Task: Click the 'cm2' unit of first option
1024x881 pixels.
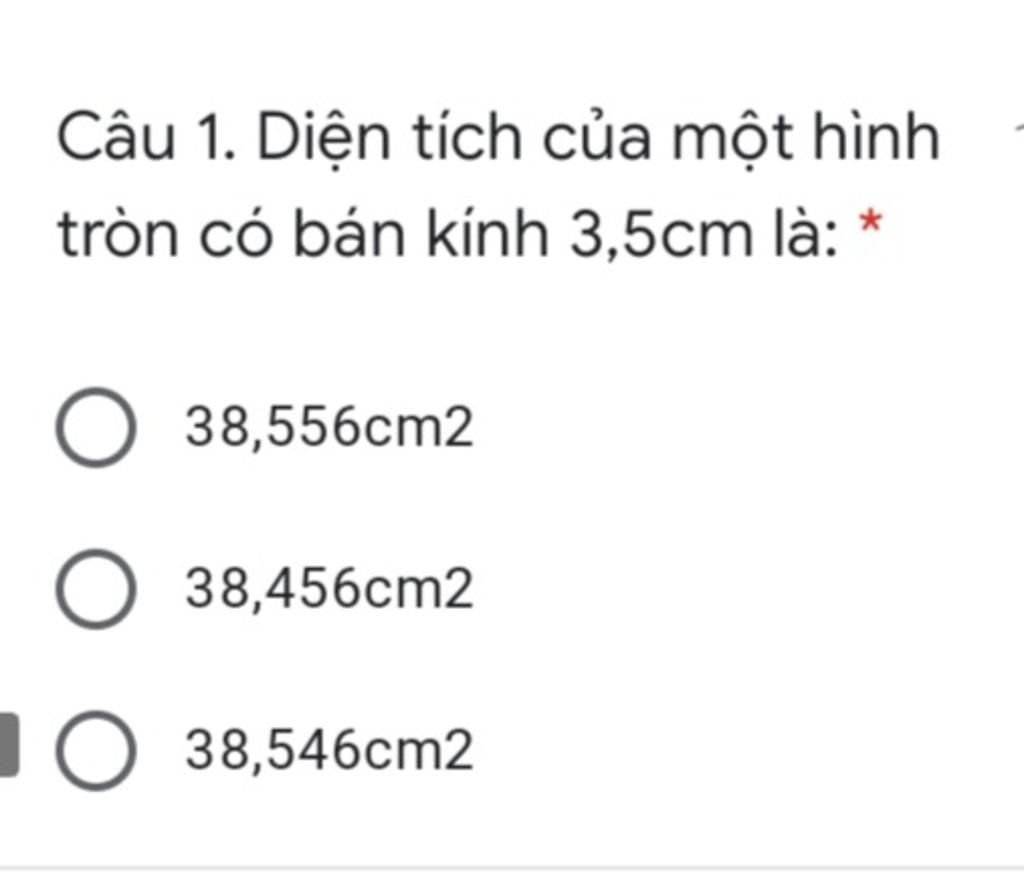Action: coord(418,428)
